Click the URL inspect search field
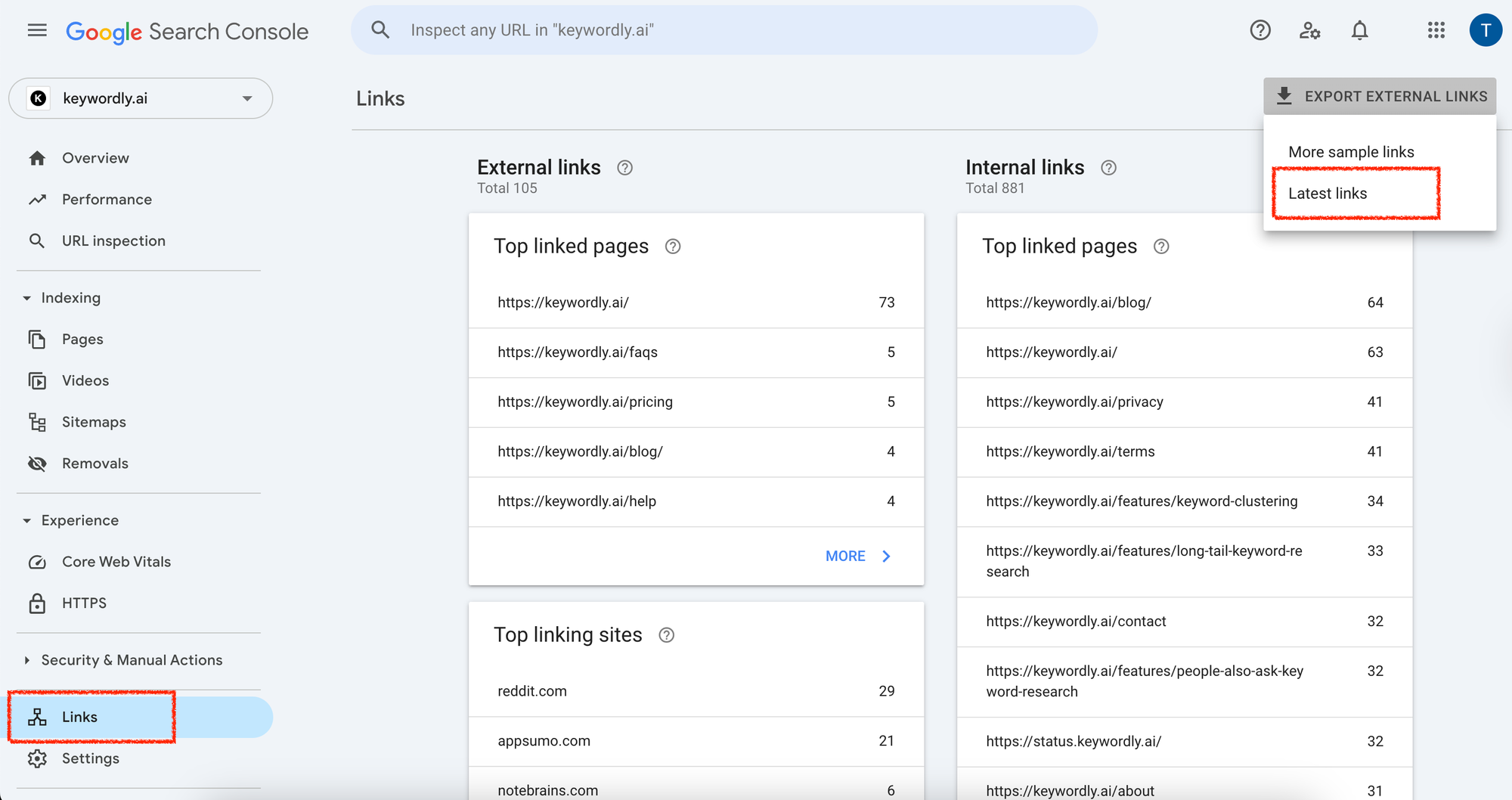This screenshot has width=1512, height=800. coord(724,30)
